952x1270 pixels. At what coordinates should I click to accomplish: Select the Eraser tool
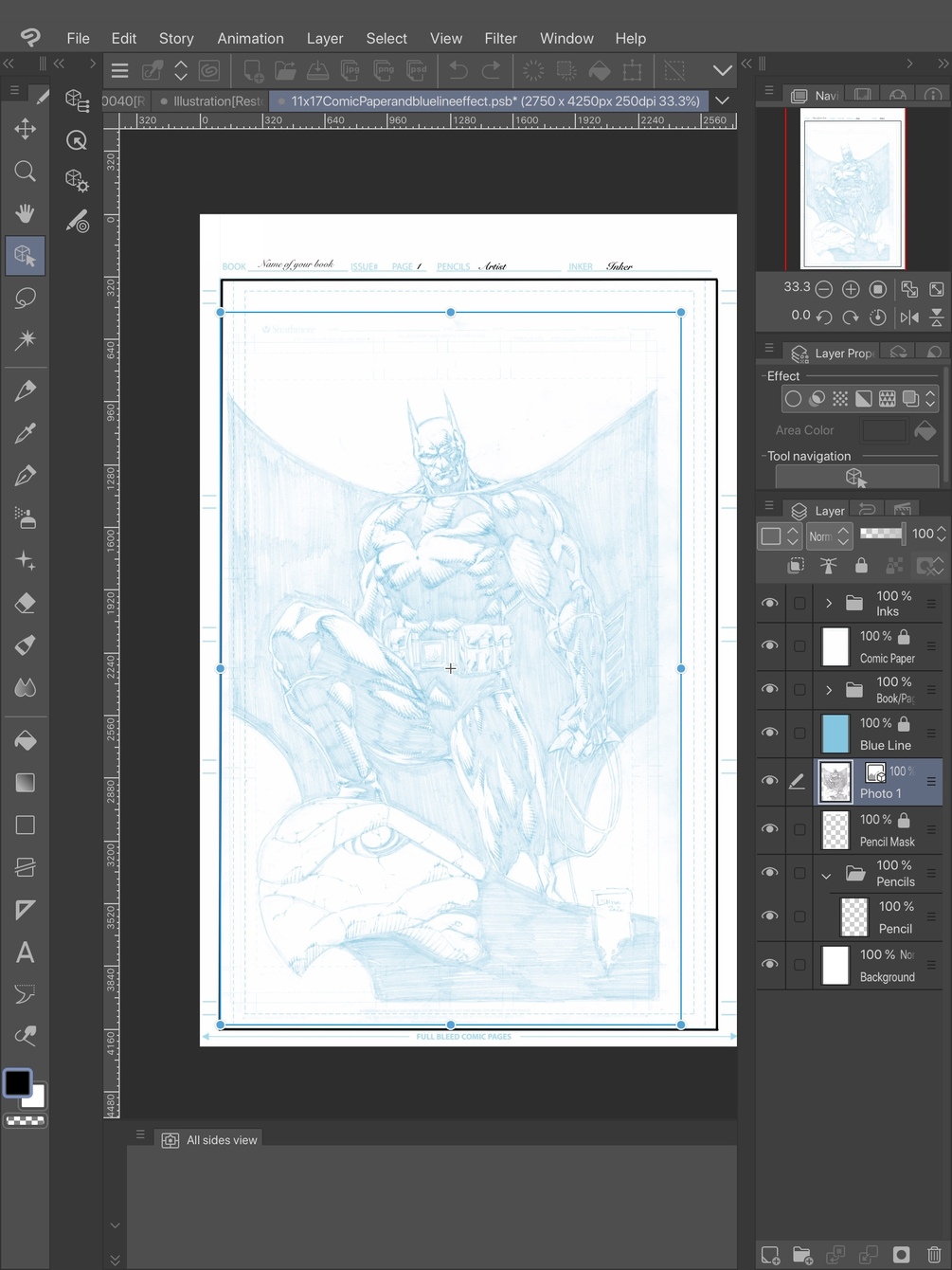(26, 603)
